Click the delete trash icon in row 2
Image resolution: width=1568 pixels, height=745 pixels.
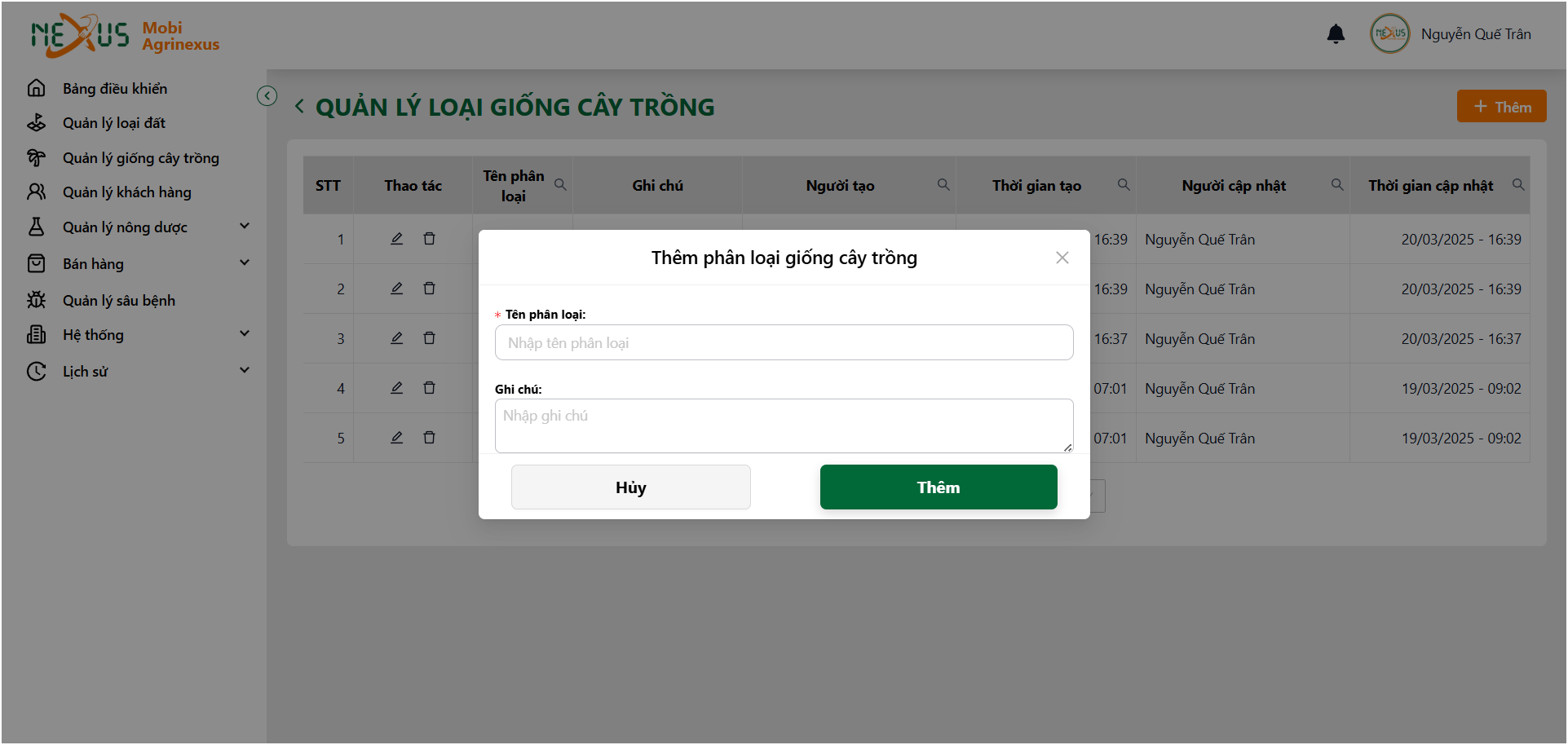[x=429, y=289]
